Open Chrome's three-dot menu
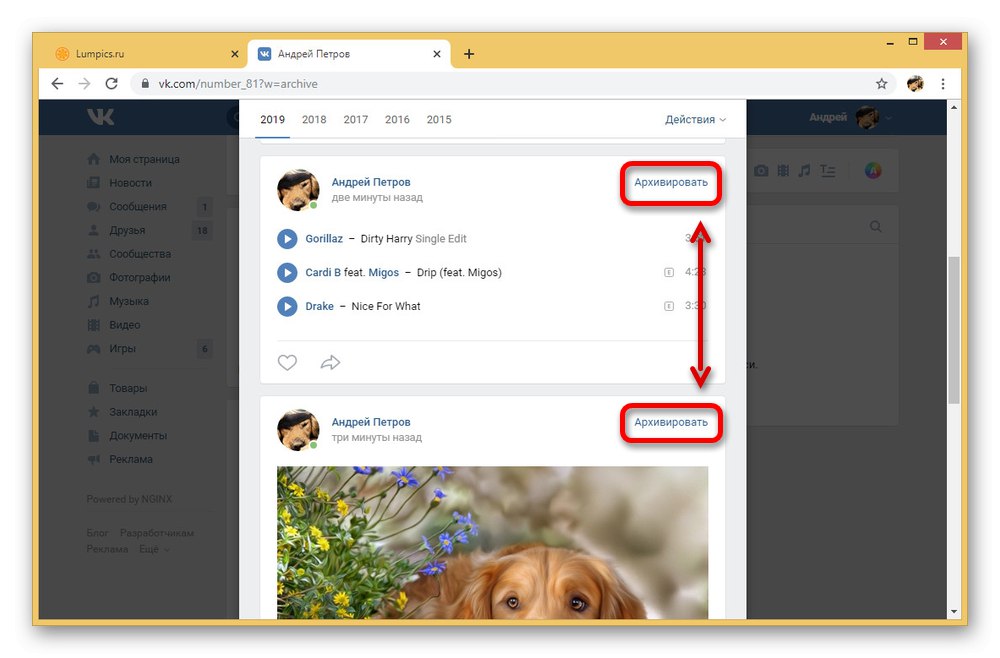Viewport: 1000px width, 658px height. 943,84
